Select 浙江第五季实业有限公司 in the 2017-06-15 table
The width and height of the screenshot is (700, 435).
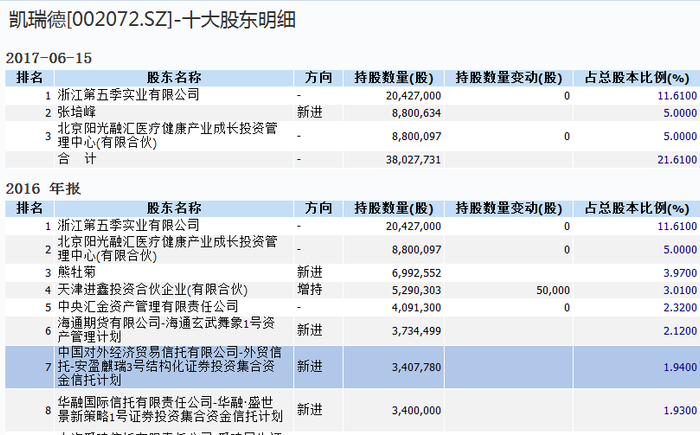[128, 95]
